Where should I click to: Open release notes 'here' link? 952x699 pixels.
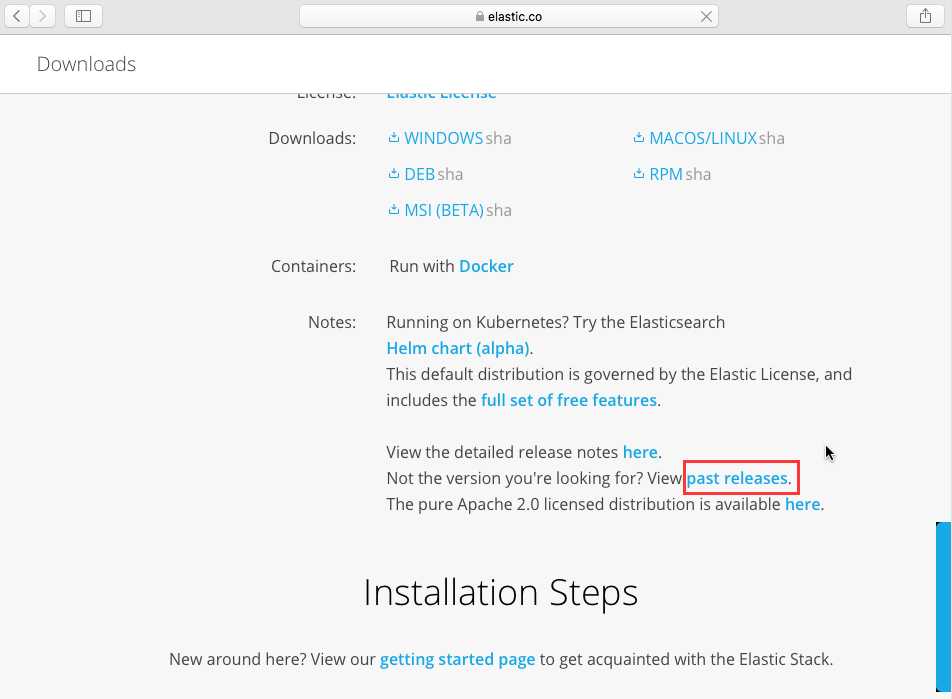640,452
